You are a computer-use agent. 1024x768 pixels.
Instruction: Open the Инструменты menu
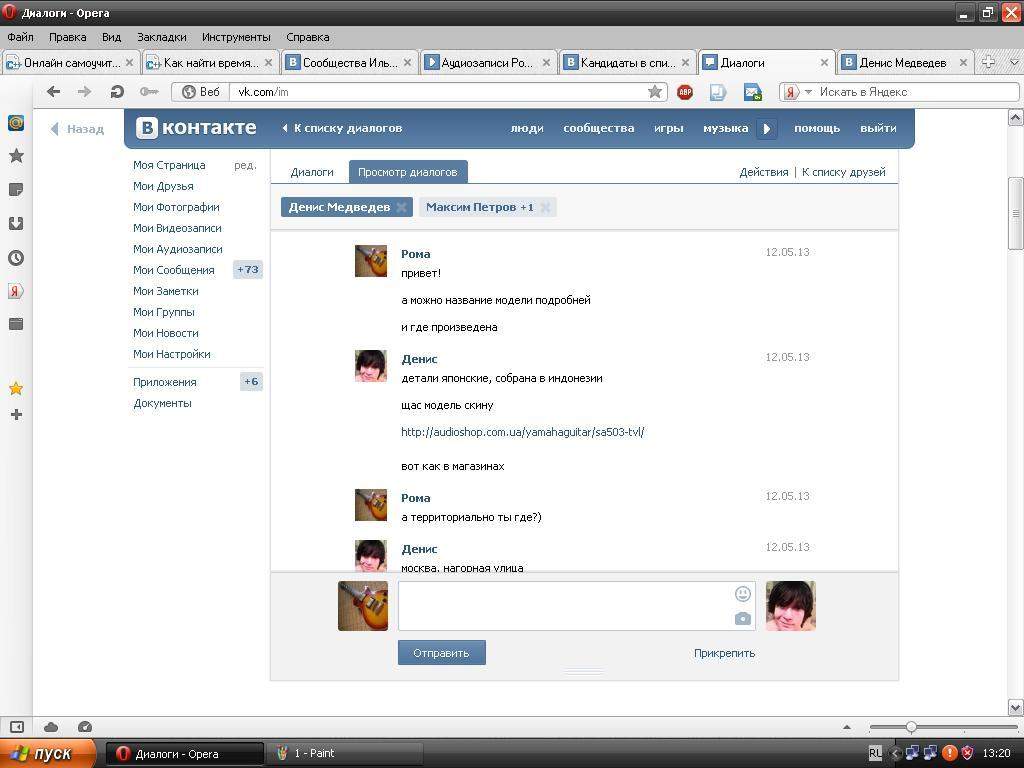236,37
